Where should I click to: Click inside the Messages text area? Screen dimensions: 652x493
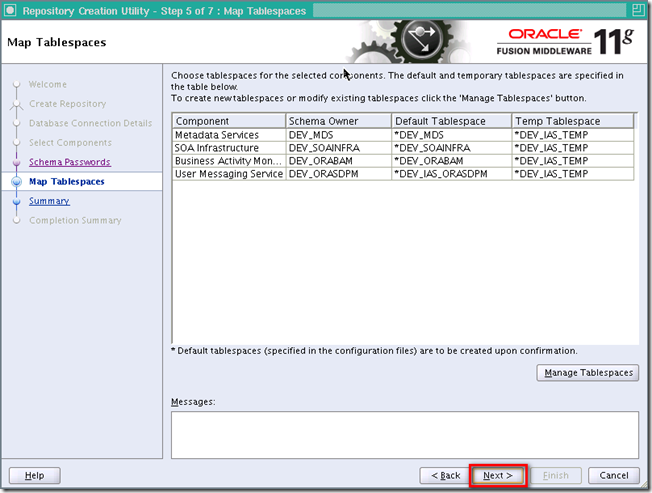point(405,435)
